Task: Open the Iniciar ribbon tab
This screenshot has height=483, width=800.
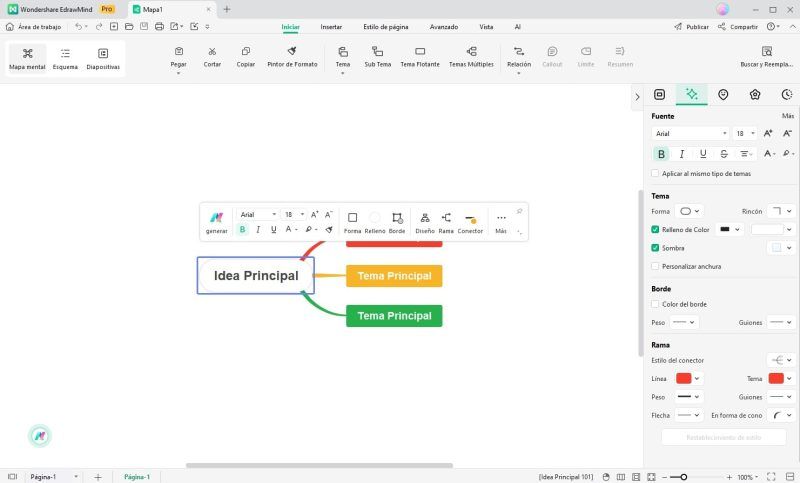Action: click(290, 27)
